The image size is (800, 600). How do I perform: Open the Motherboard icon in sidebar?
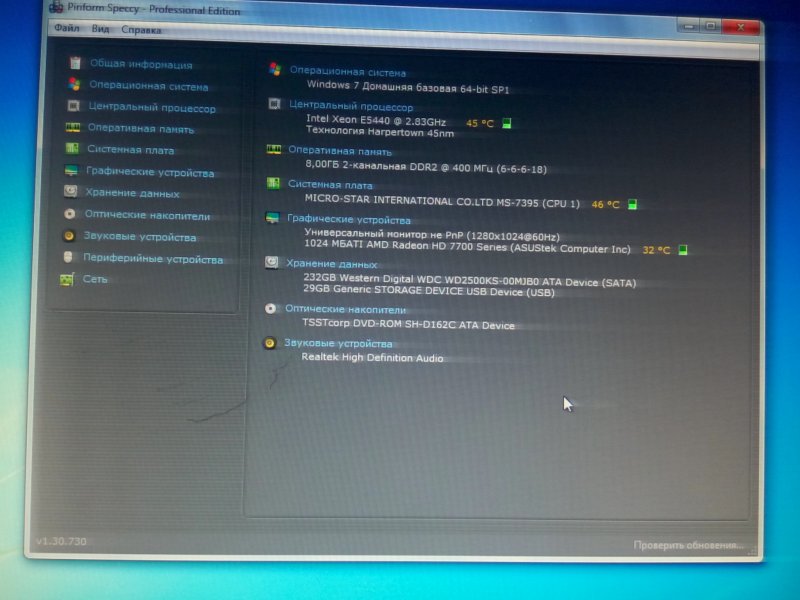tap(72, 149)
